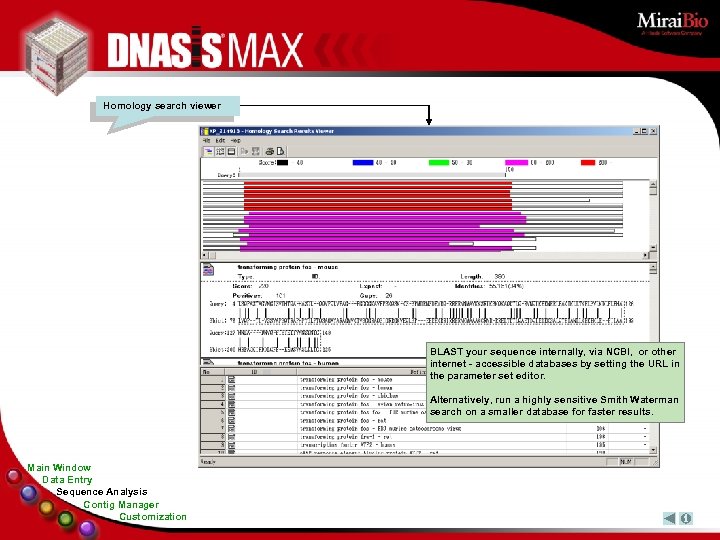Click the right arrow of horizontal scrollbar
Viewport: 720px width, 540px height.
[x=646, y=255]
